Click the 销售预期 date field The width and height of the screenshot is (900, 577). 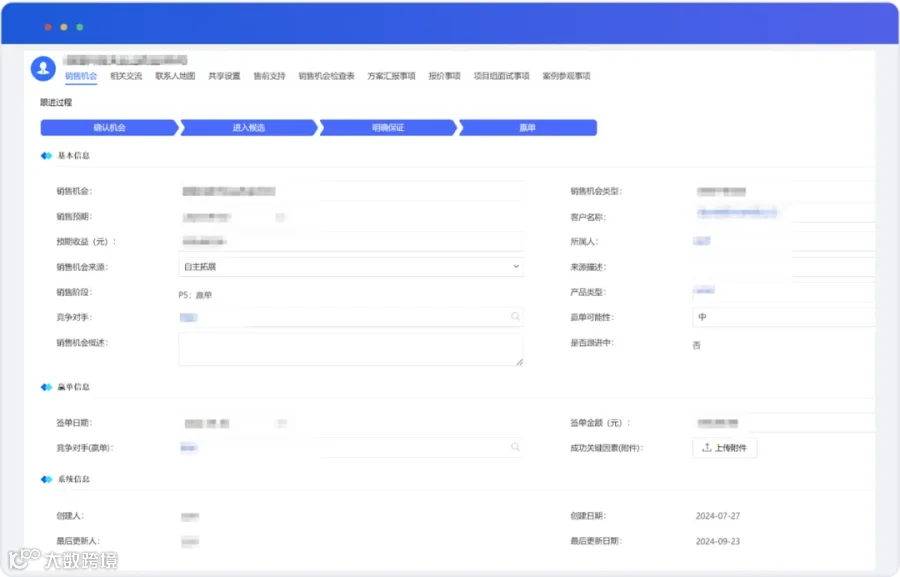coord(236,217)
